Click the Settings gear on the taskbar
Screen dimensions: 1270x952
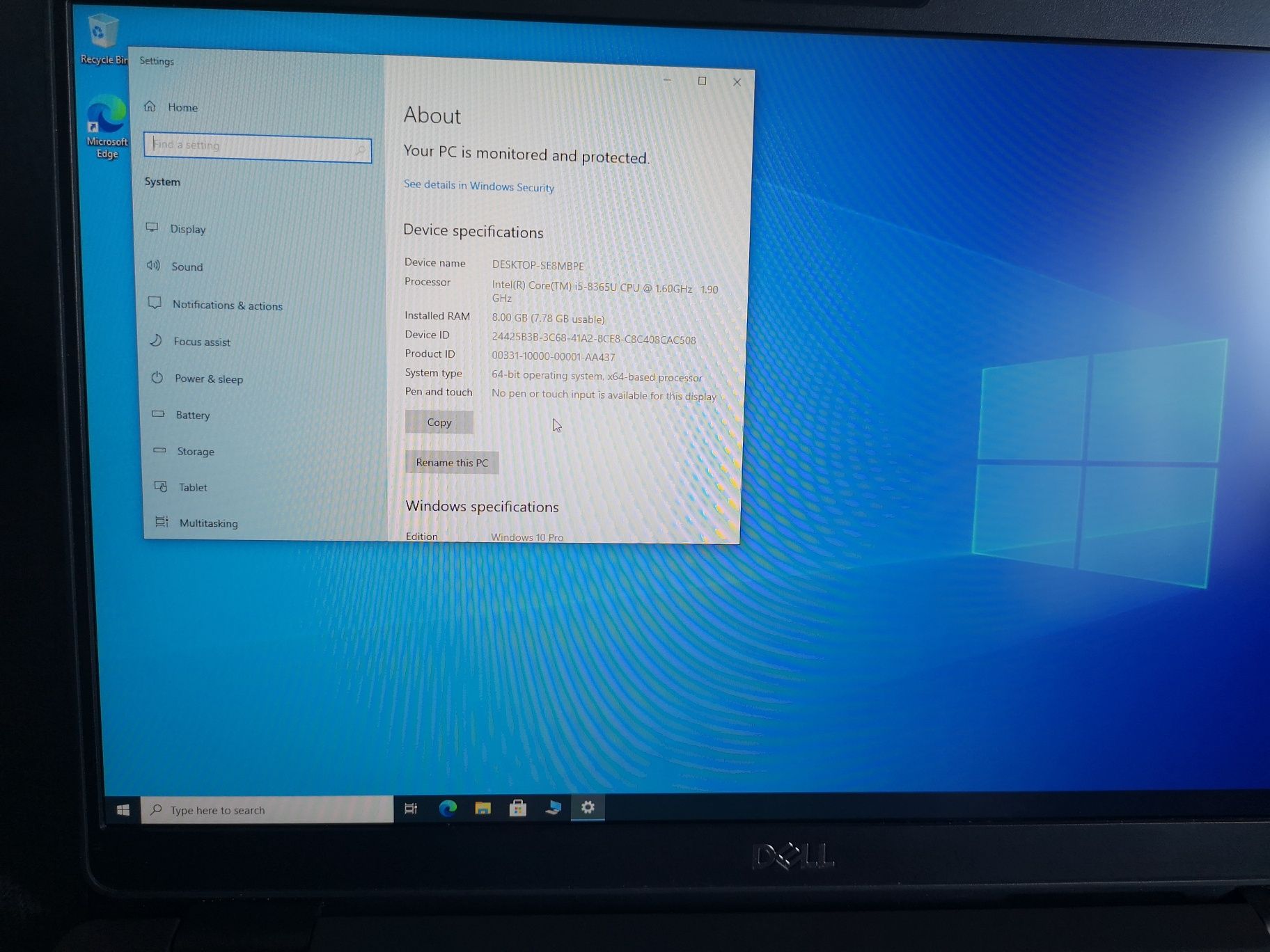coord(588,807)
